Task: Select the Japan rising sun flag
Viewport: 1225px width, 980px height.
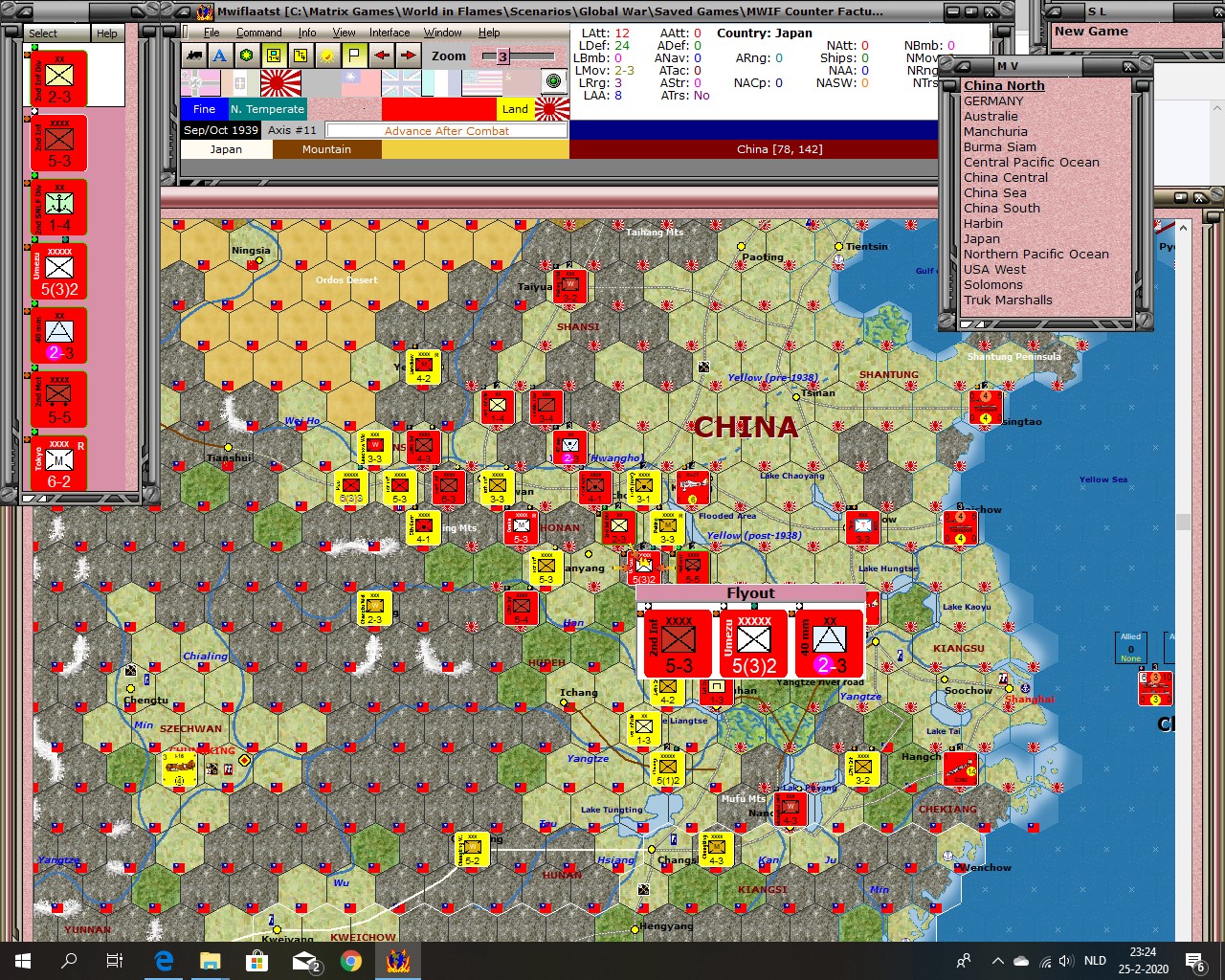Action: [x=280, y=83]
